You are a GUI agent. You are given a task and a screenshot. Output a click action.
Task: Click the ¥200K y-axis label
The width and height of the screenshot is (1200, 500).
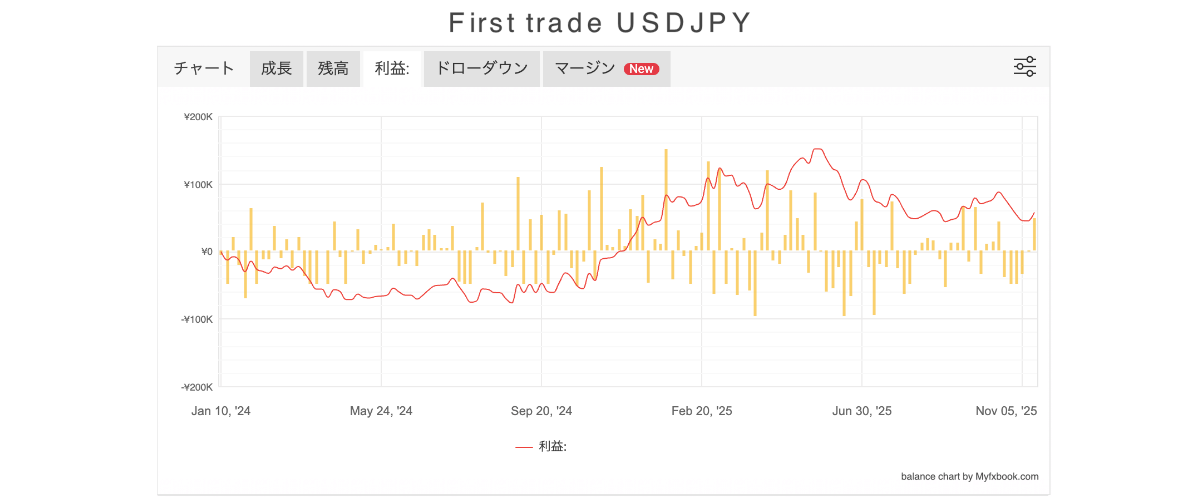pos(198,117)
